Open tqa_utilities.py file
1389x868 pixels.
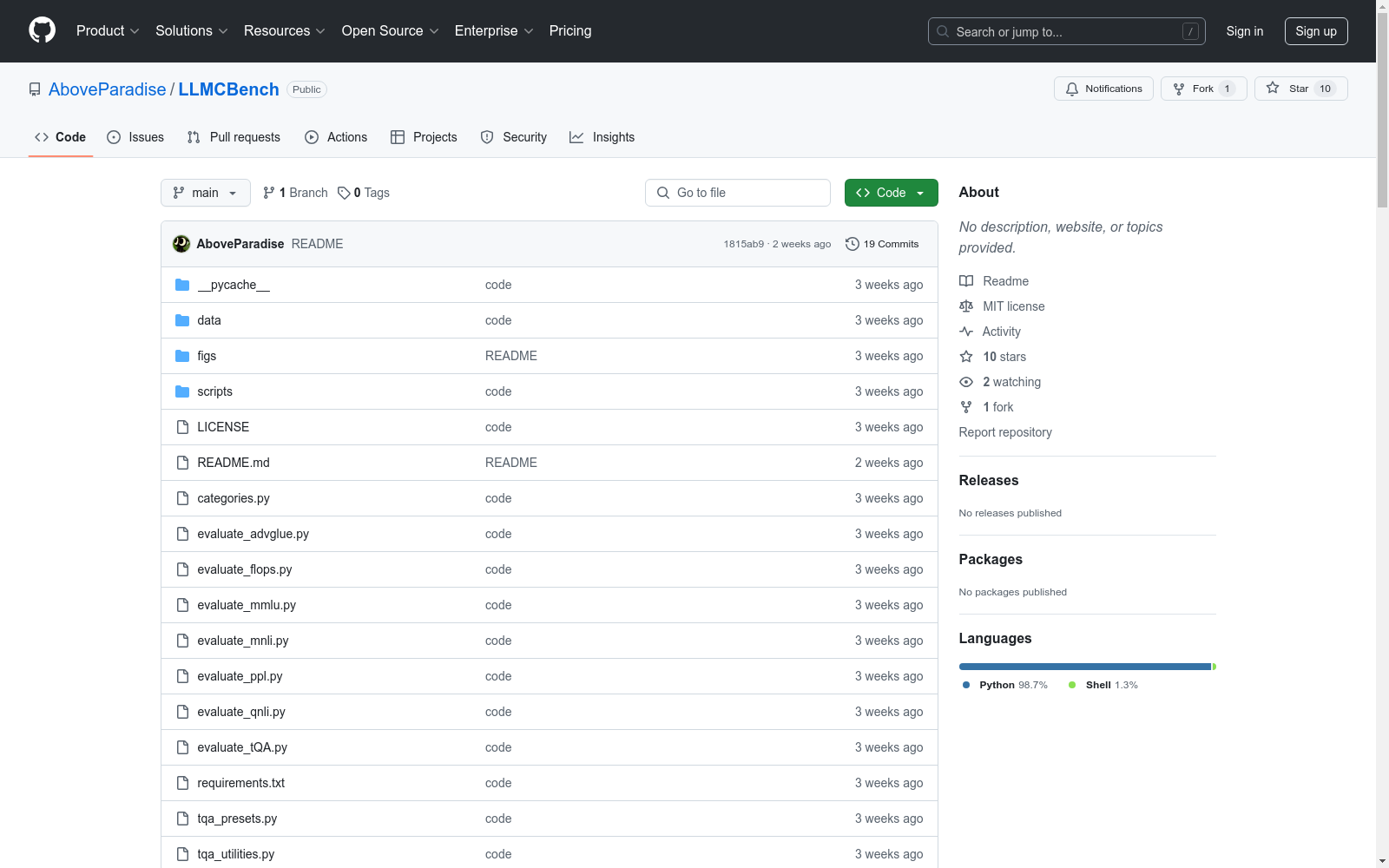(236, 854)
